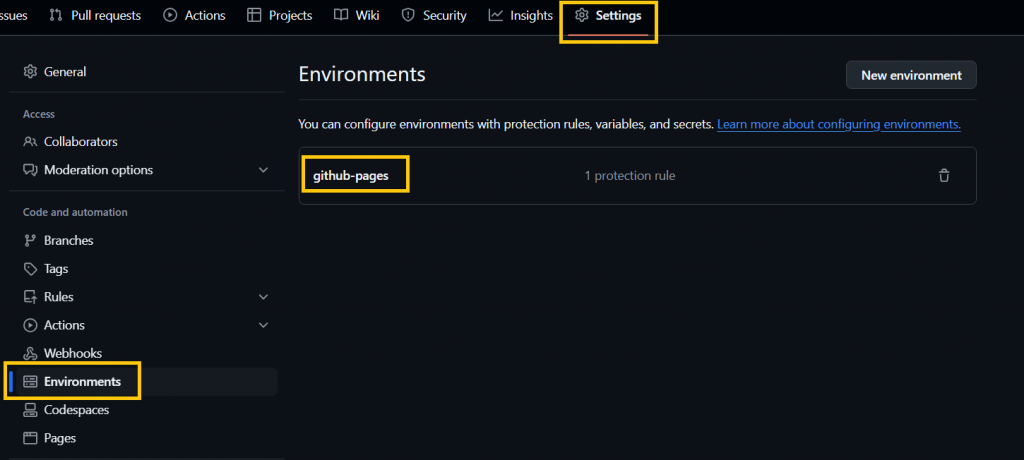
Task: Click the gear icon on Settings tab
Action: coord(581,16)
